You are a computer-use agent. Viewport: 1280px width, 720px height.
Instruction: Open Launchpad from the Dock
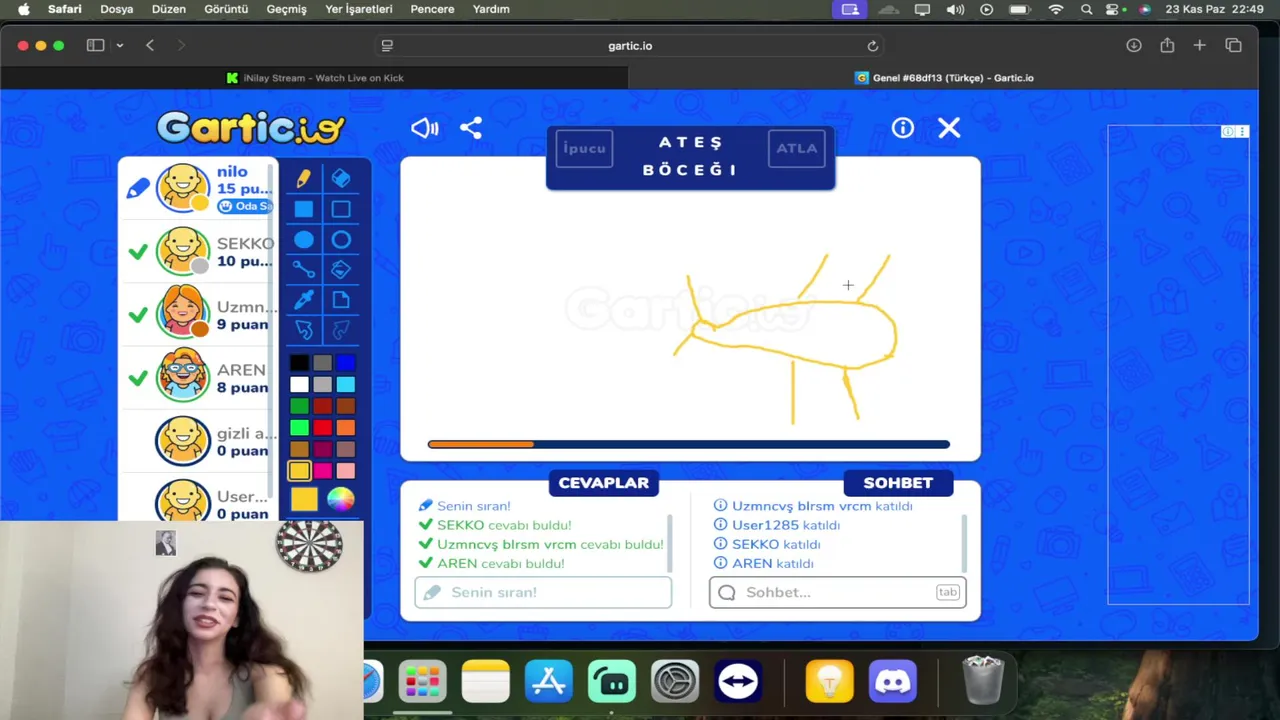(422, 682)
